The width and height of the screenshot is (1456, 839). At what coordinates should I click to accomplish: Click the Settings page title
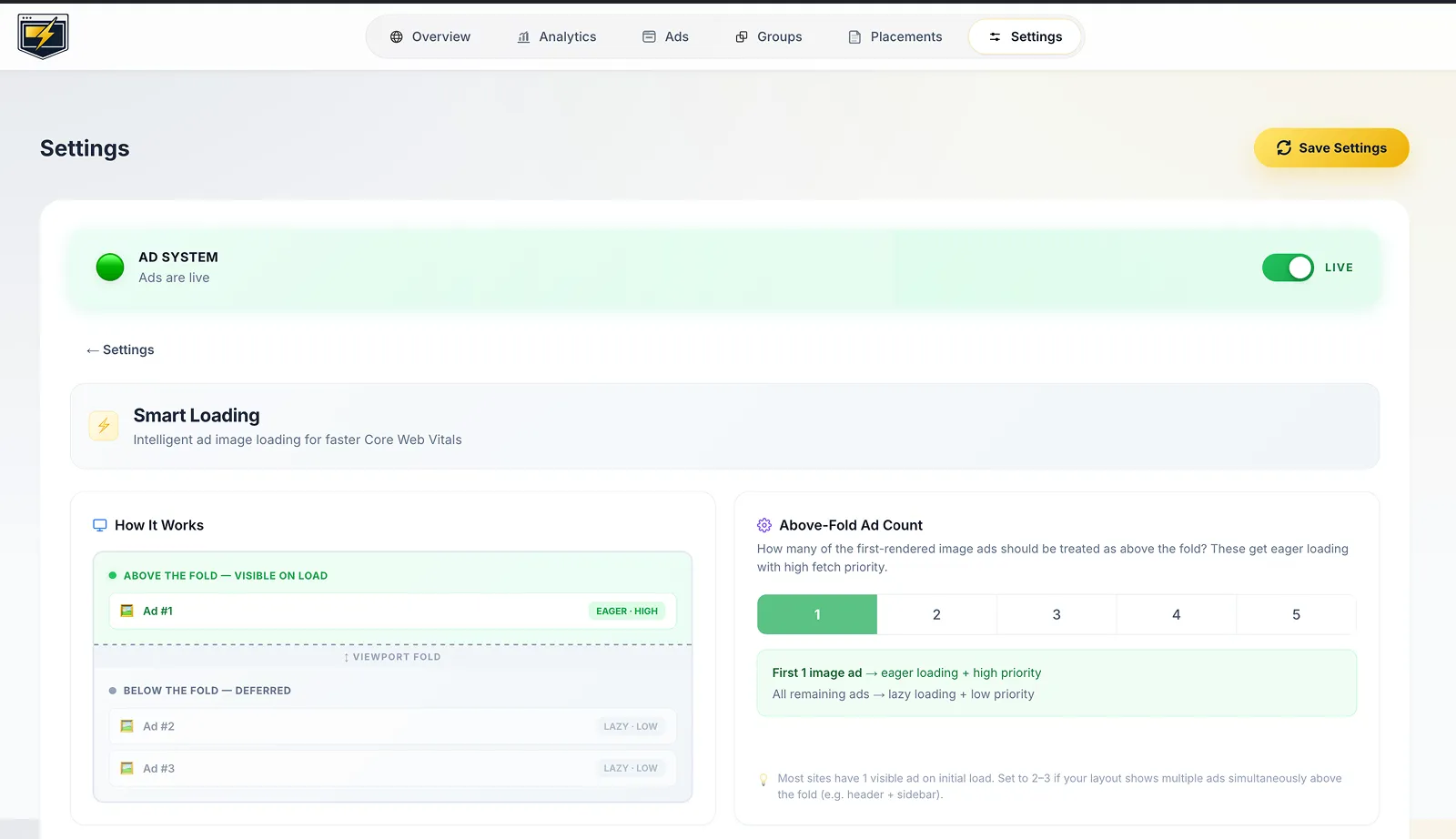[85, 148]
